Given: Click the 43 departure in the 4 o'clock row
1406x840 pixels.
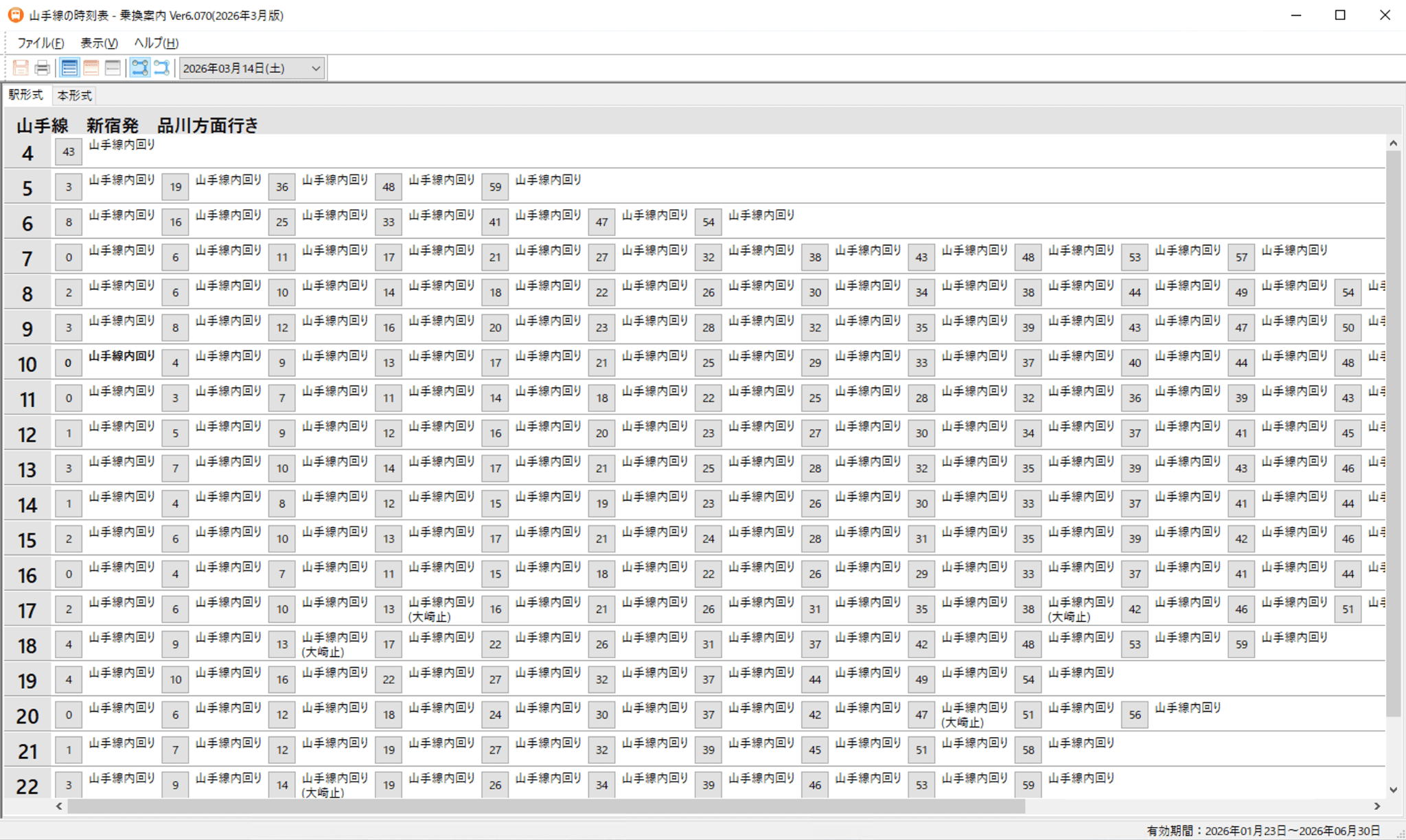Looking at the screenshot, I should point(69,152).
